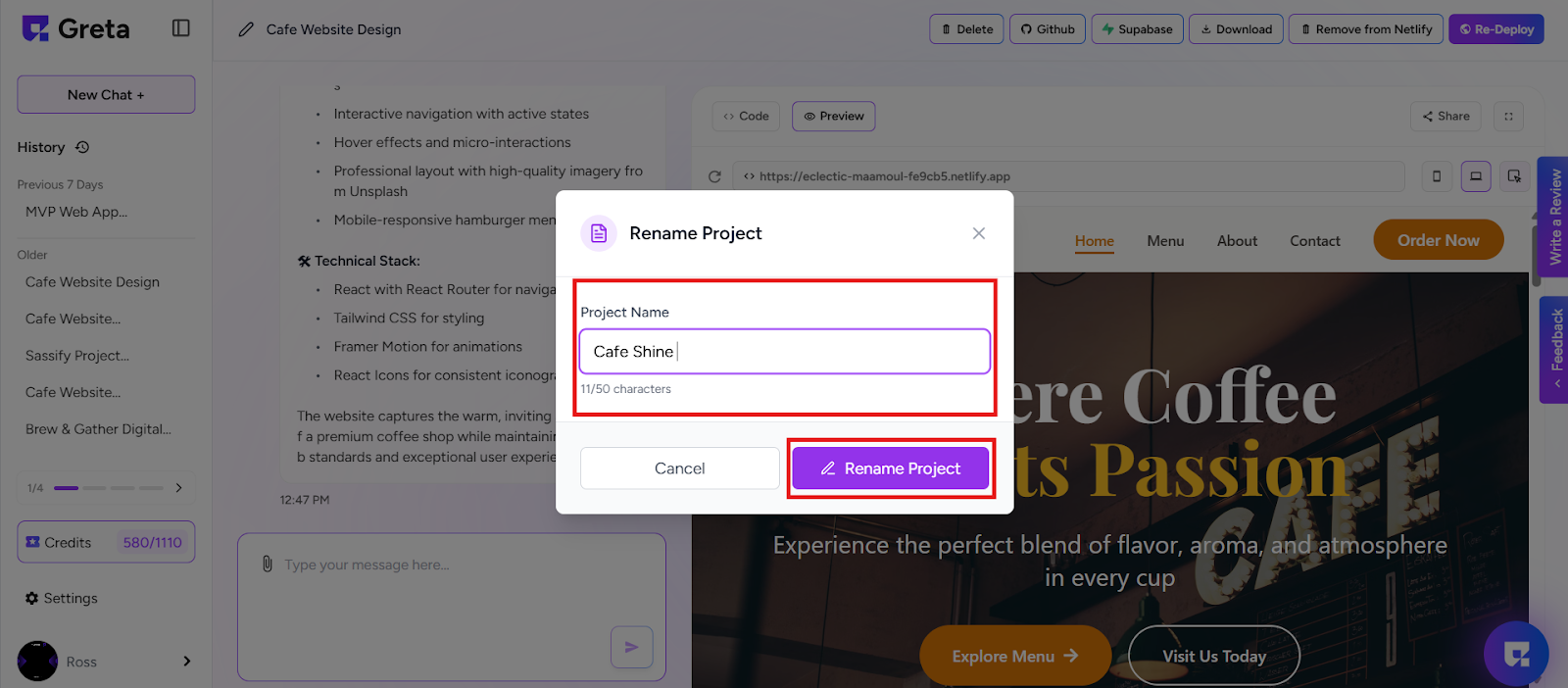The image size is (1568, 688).
Task: Cancel the rename dialog
Action: point(679,468)
